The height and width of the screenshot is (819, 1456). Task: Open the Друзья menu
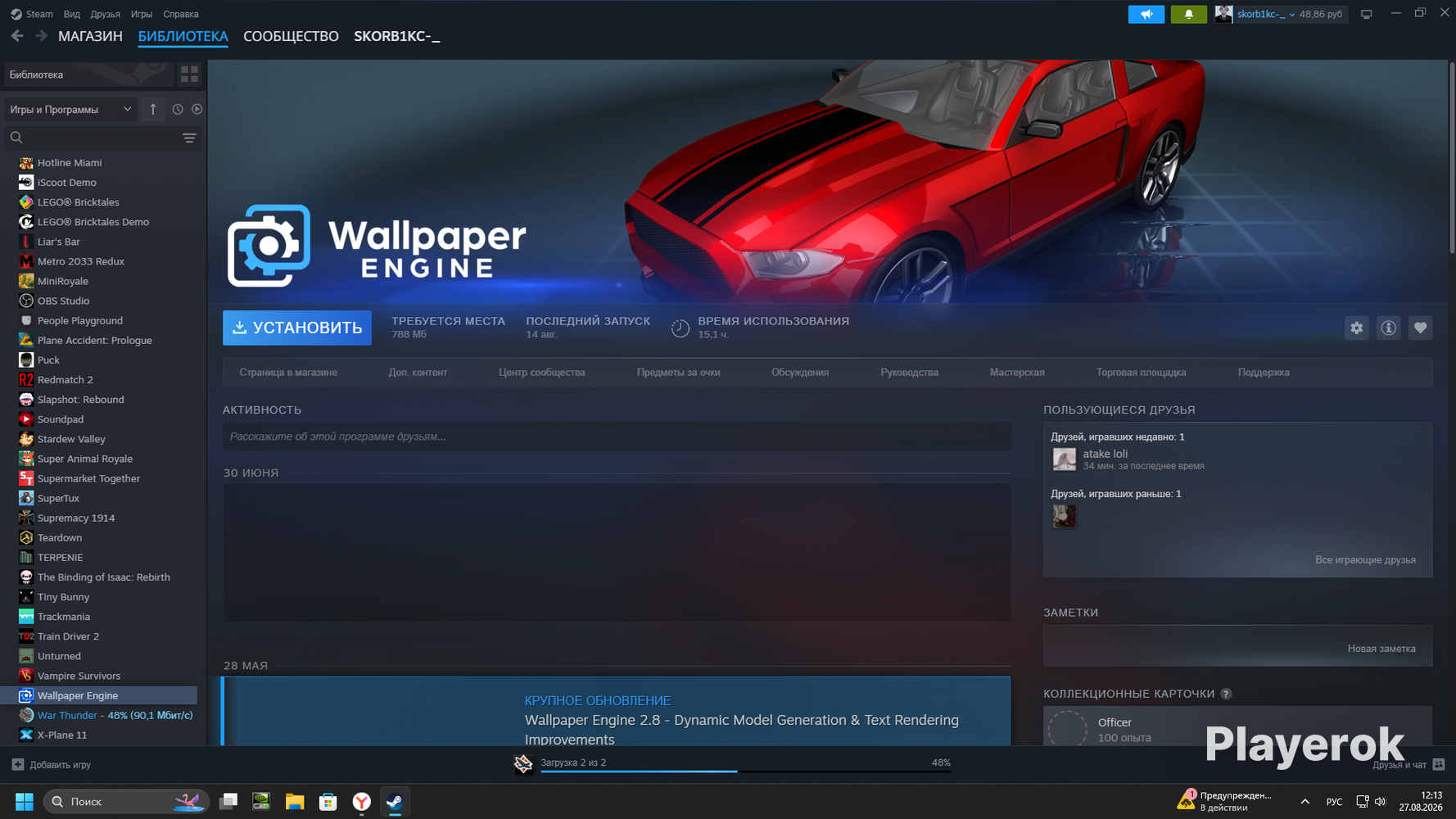click(x=105, y=14)
